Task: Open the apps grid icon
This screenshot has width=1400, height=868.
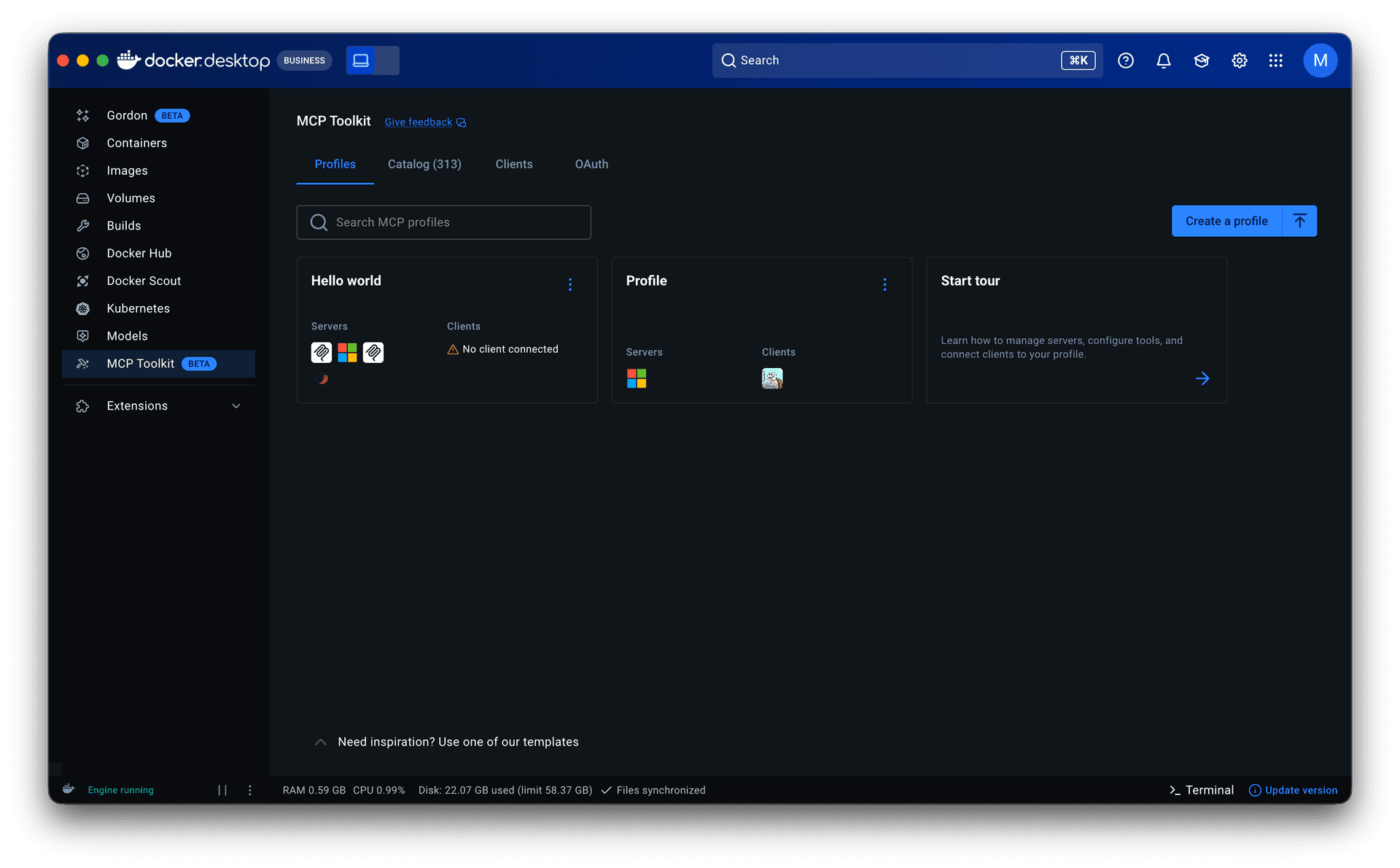Action: pos(1275,60)
